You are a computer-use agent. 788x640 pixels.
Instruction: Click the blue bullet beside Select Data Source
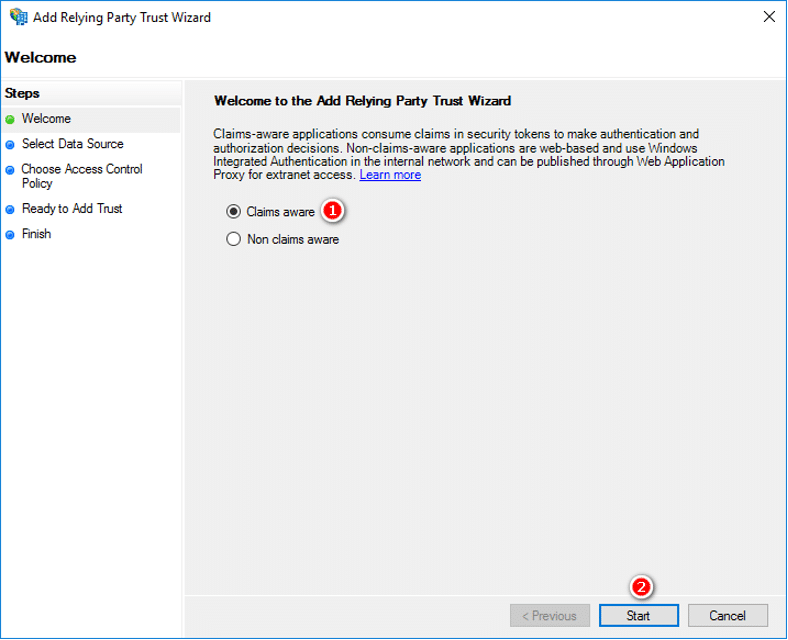pos(10,145)
